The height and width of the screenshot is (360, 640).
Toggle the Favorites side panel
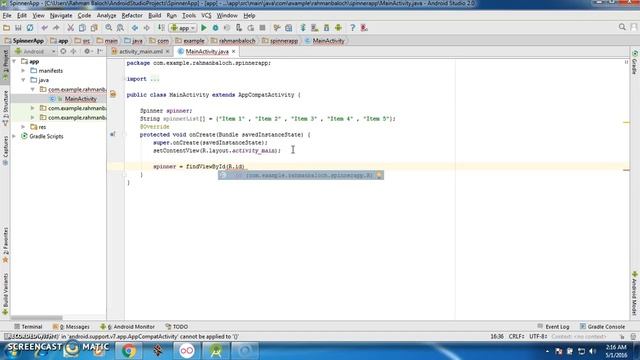click(x=5, y=245)
